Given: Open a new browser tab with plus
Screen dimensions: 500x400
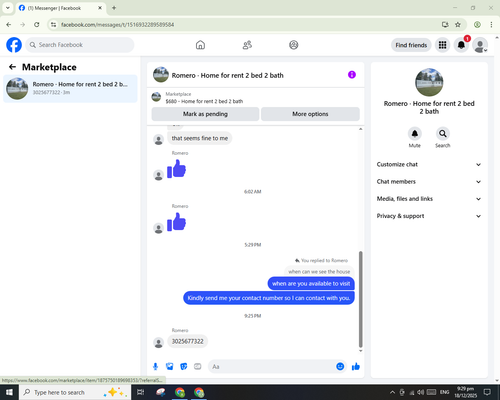Looking at the screenshot, I should (114, 8).
